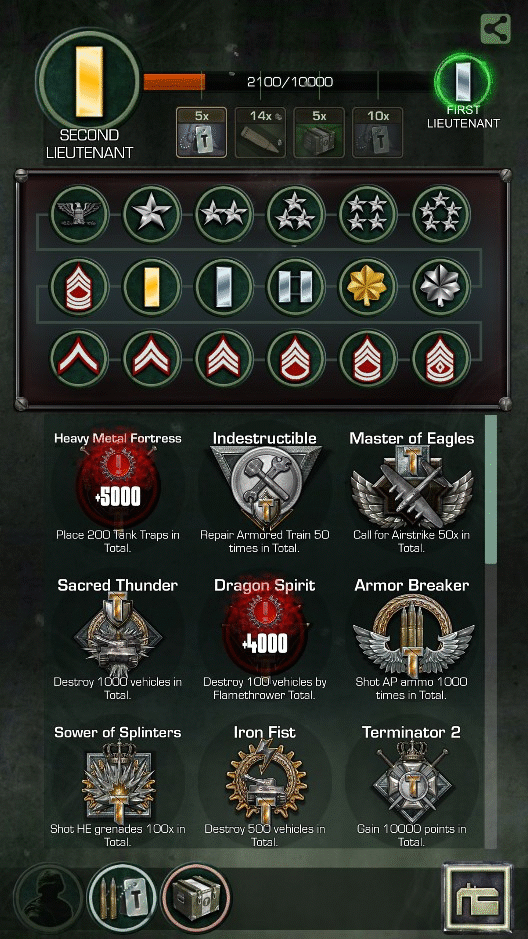Tap the First Lieutenant next rank badge
The width and height of the screenshot is (528, 939).
(464, 81)
